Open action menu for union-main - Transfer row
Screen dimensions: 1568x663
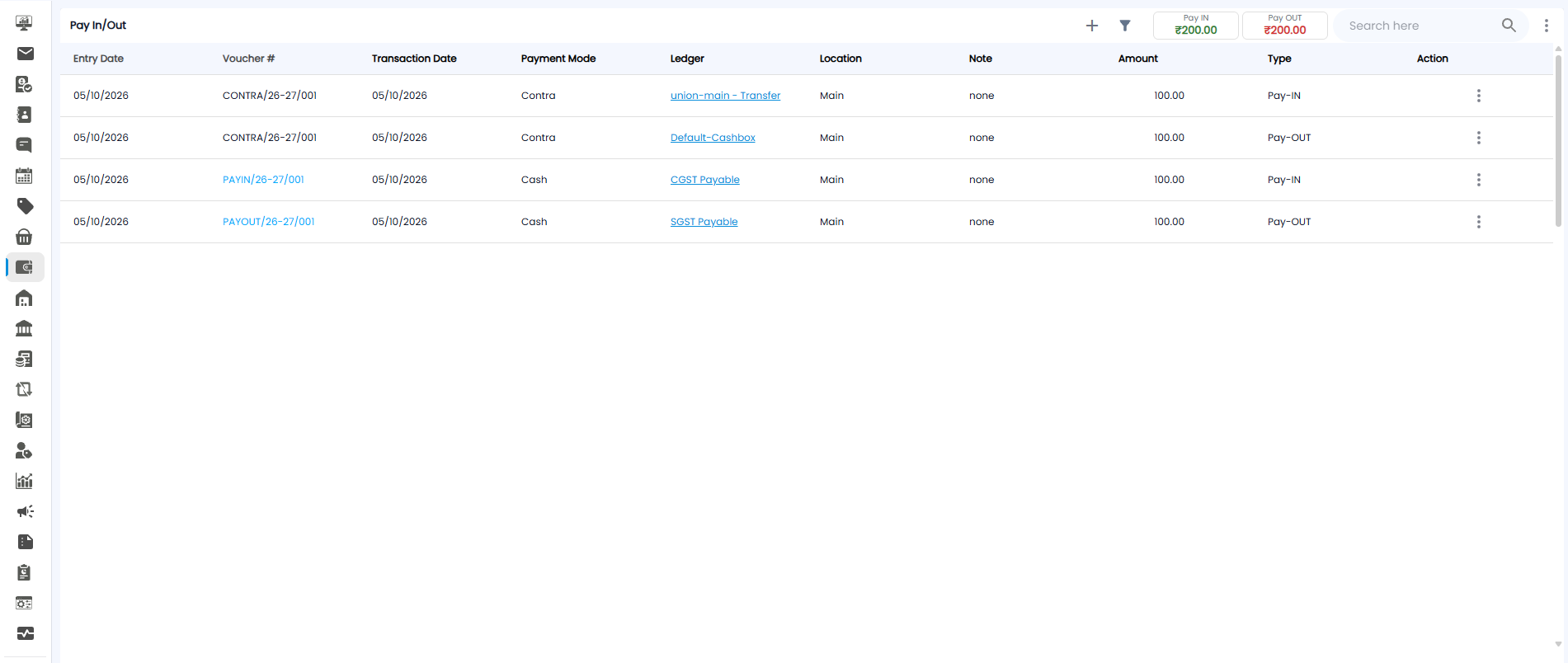pyautogui.click(x=1479, y=96)
